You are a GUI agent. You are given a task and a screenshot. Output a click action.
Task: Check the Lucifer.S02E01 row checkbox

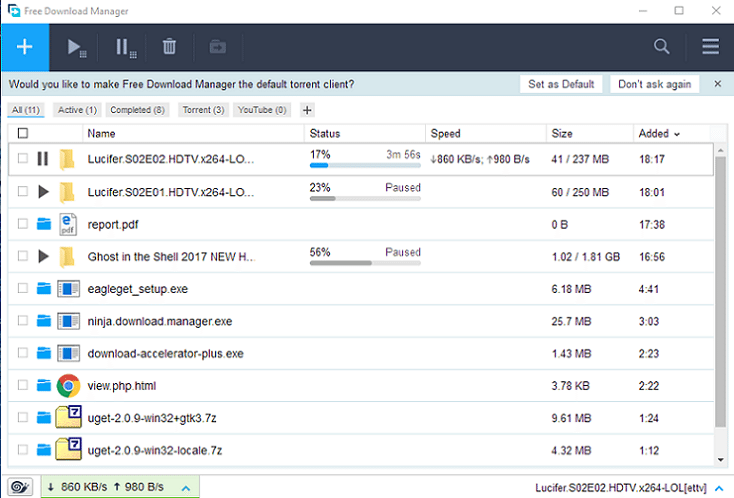(22, 191)
